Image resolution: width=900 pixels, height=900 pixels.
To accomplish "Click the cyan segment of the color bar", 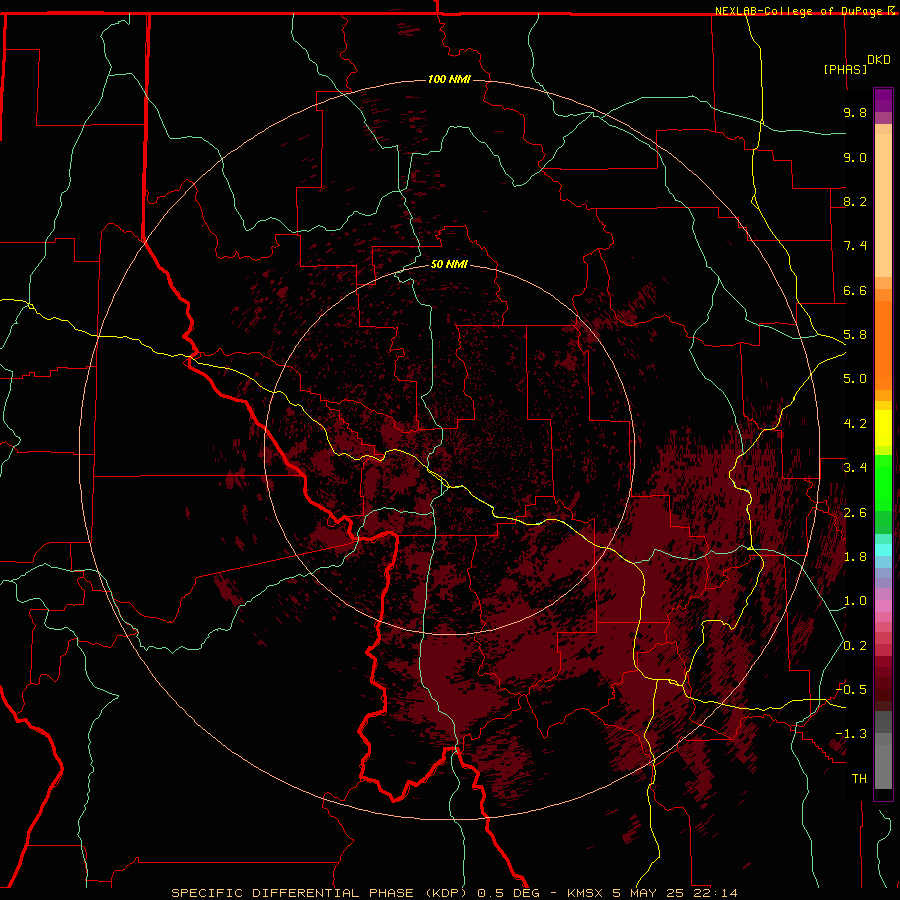I will (x=883, y=549).
